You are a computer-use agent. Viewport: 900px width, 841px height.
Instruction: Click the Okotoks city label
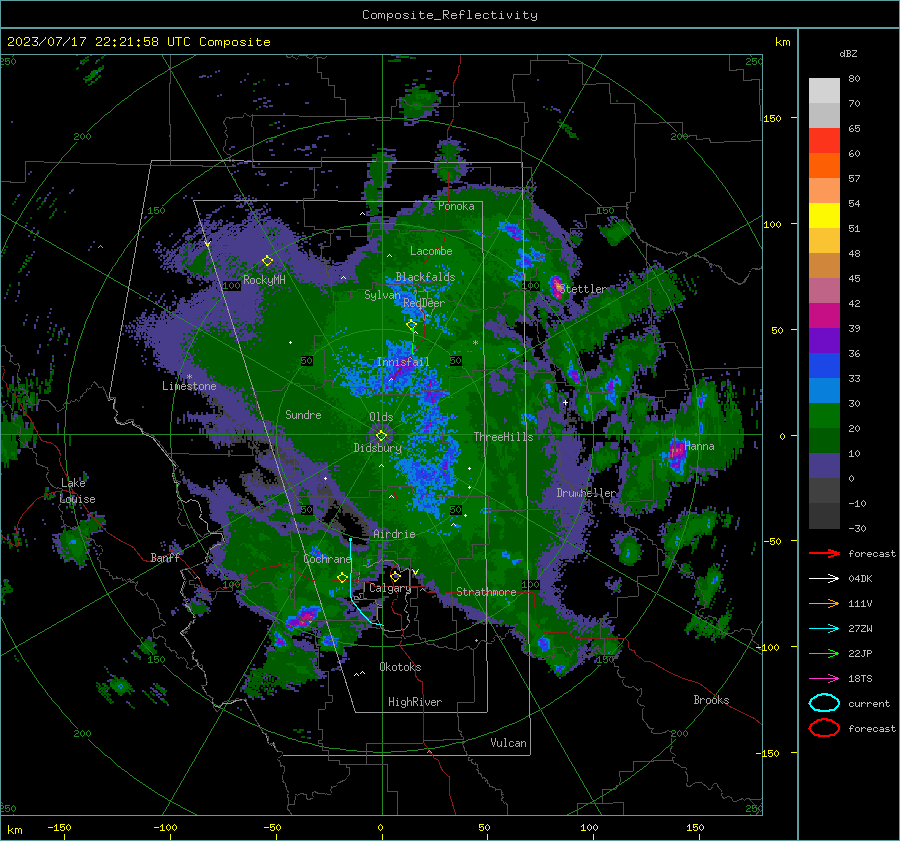coord(400,667)
